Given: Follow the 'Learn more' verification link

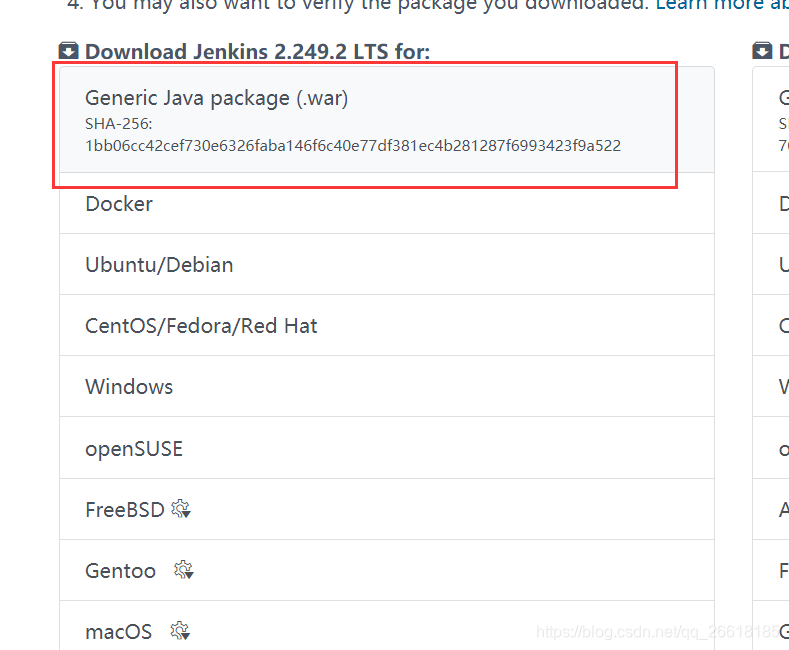Looking at the screenshot, I should (722, 4).
